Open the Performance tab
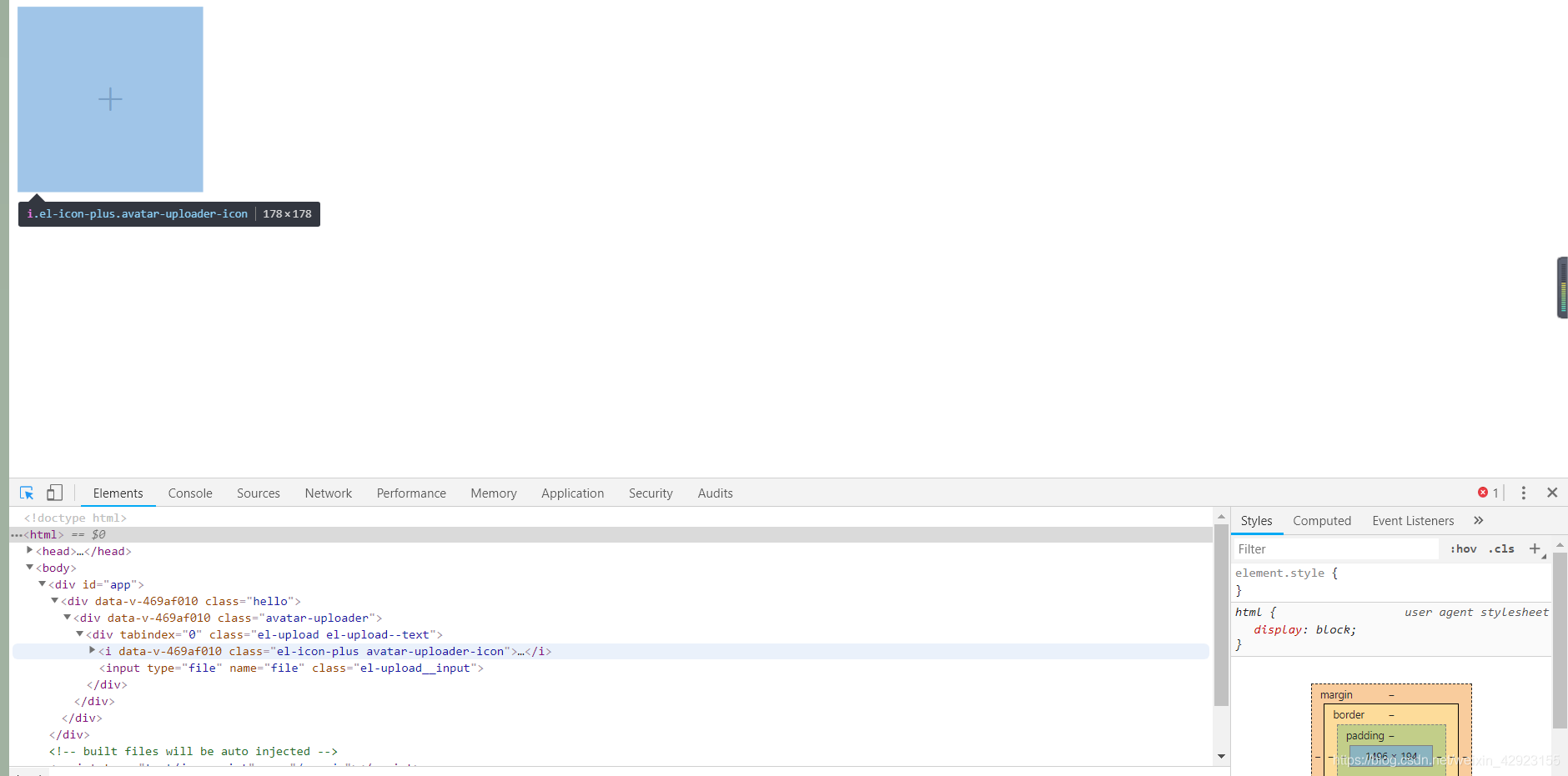The width and height of the screenshot is (1568, 776). point(411,493)
